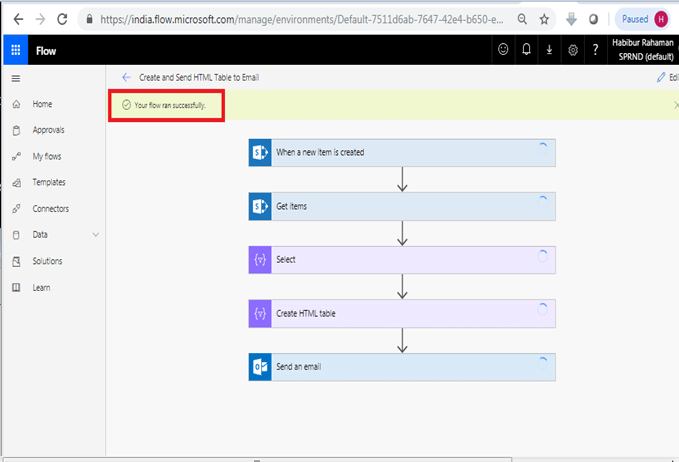Click the Connectors plug icon
The height and width of the screenshot is (462, 679).
point(16,209)
